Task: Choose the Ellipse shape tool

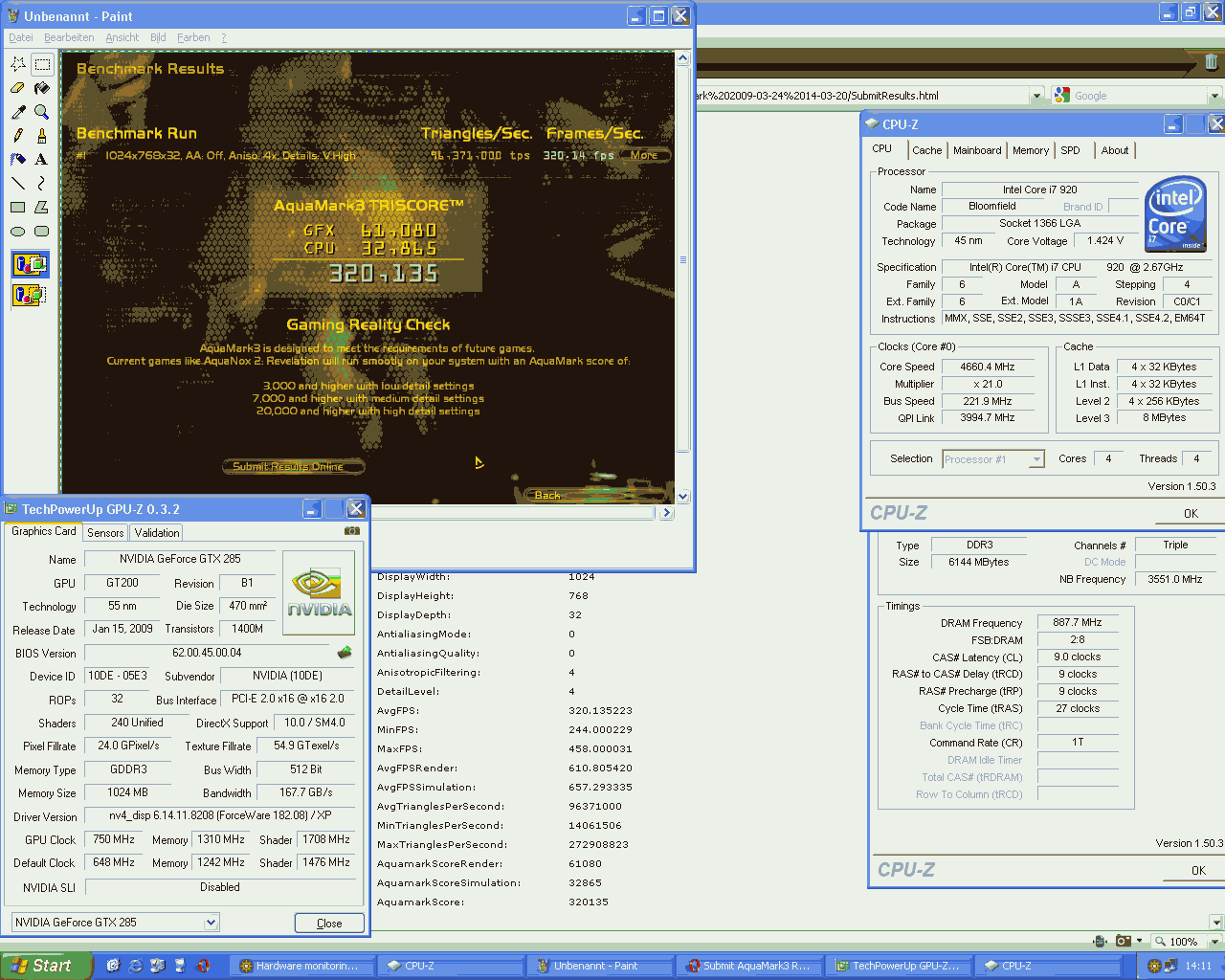Action: [18, 231]
